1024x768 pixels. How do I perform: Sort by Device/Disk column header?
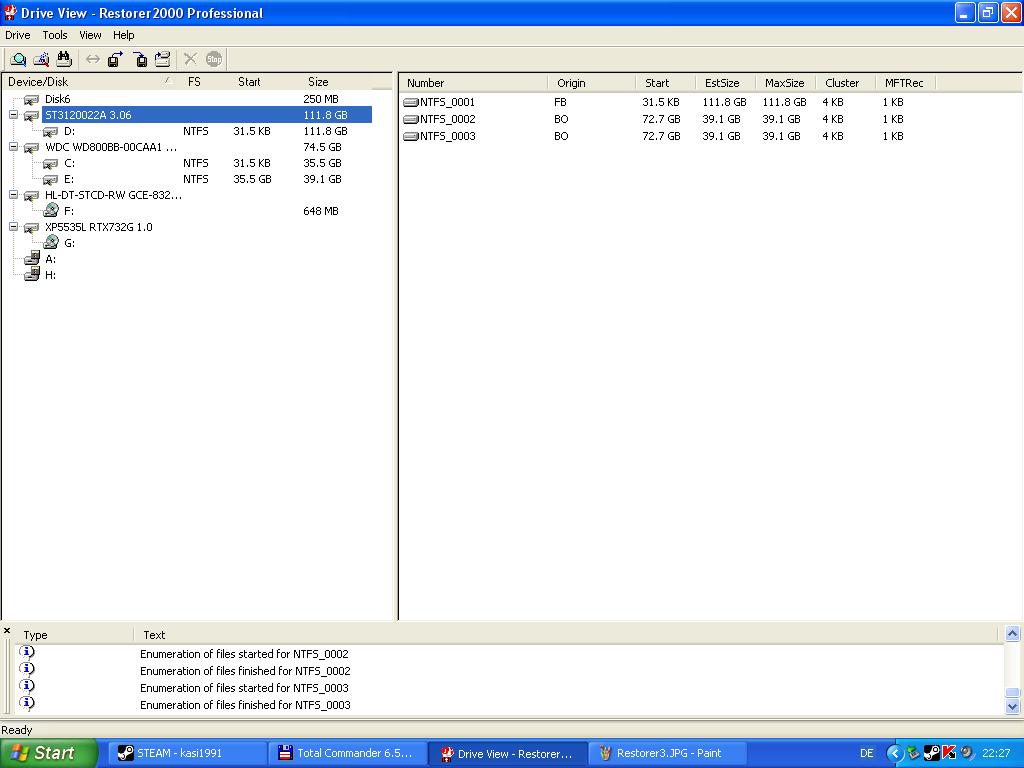[x=90, y=82]
